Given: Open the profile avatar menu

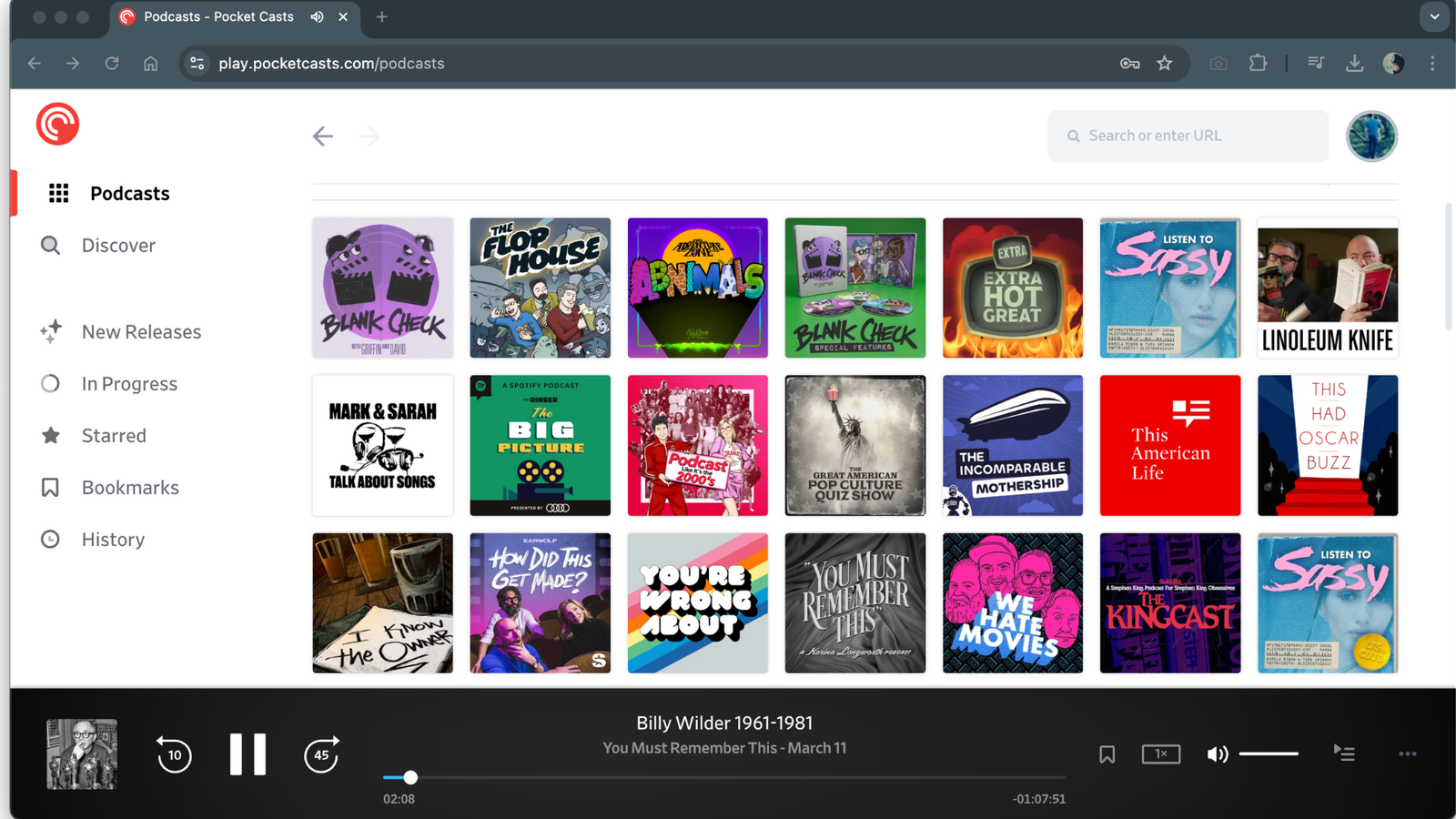Looking at the screenshot, I should (x=1371, y=136).
